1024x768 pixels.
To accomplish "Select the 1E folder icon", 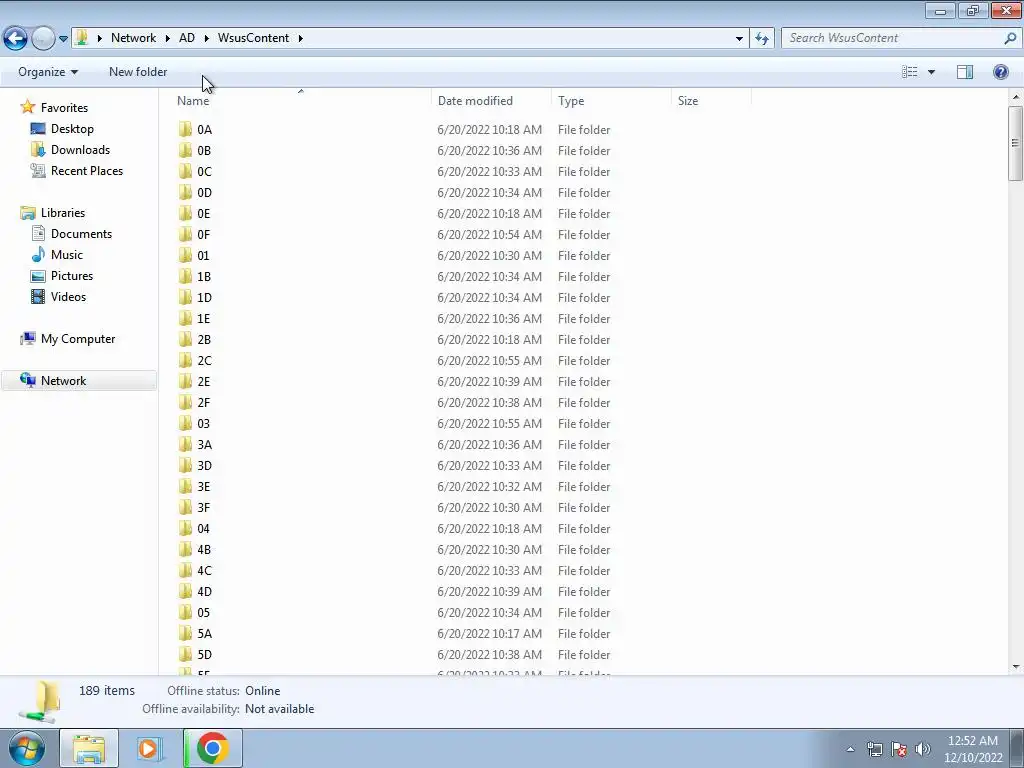I will (185, 319).
